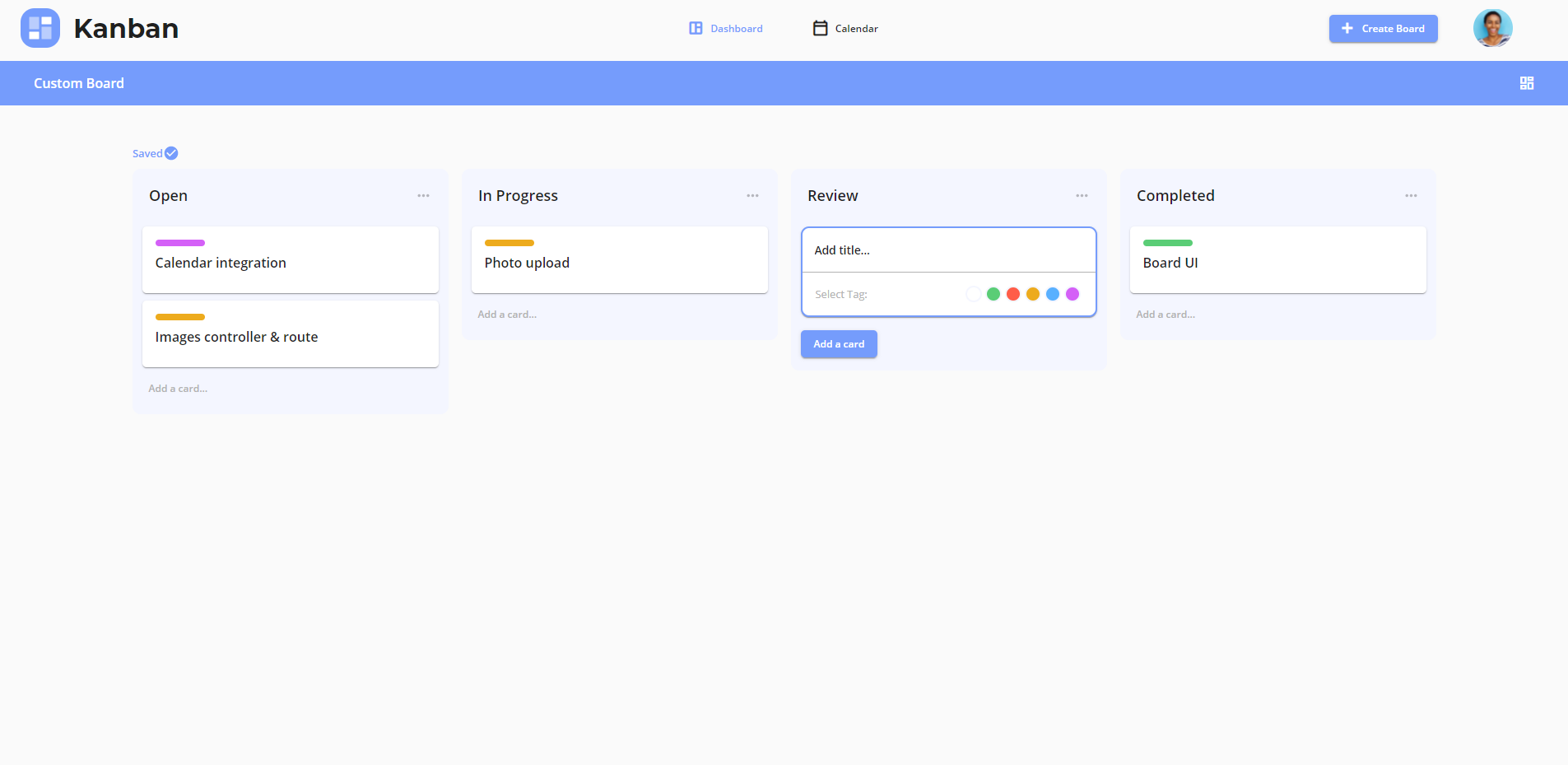The image size is (1568, 765).
Task: Open the board layout icon on the blue bar
Action: coord(1526,82)
